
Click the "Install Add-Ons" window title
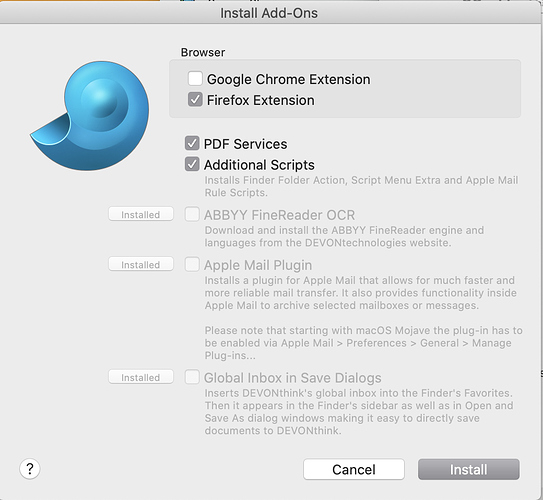[269, 13]
